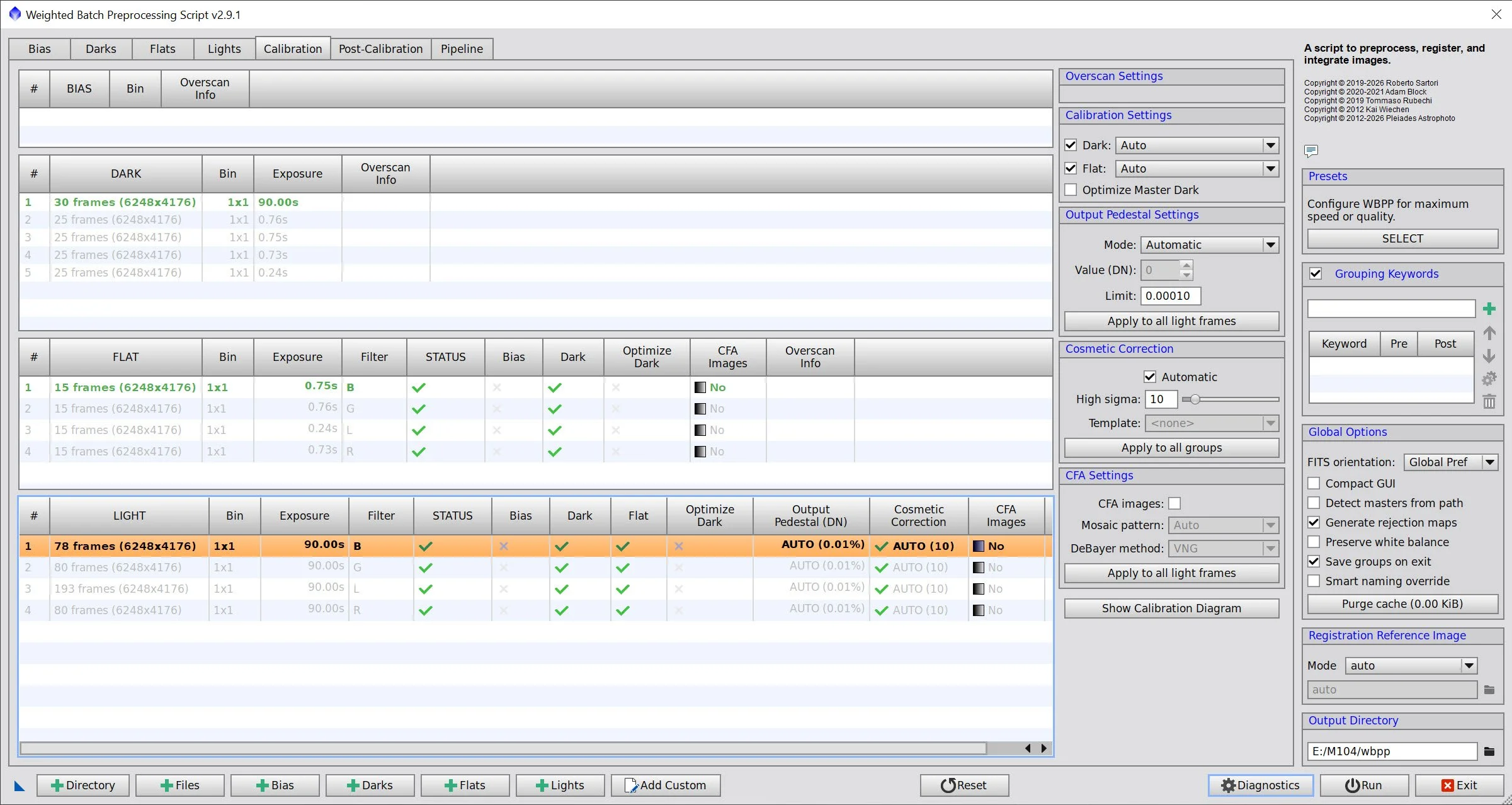The image size is (1512, 805).
Task: Click the keyword settings gear icon
Action: tap(1489, 379)
